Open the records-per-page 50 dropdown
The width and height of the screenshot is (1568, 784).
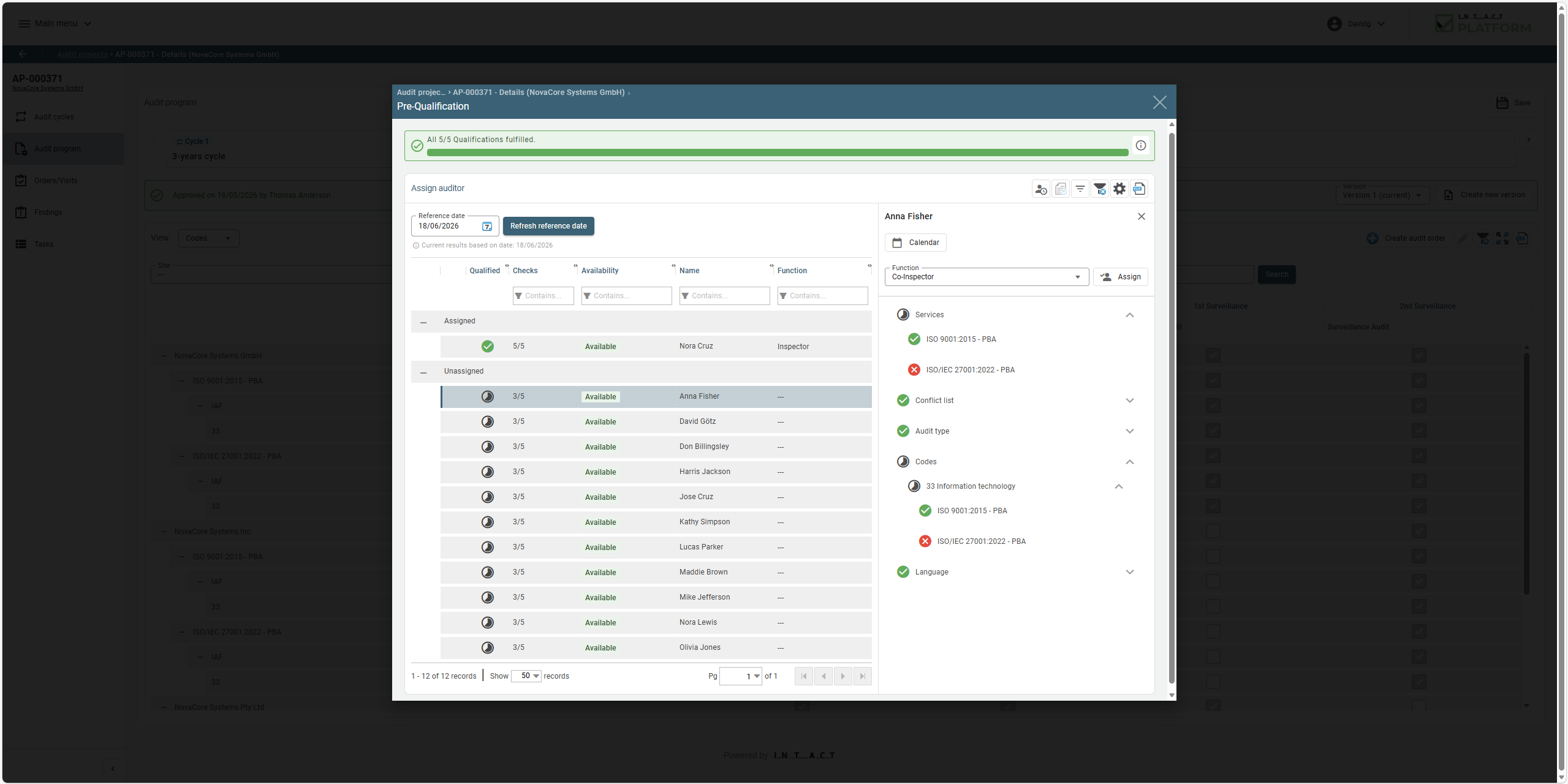pos(526,676)
